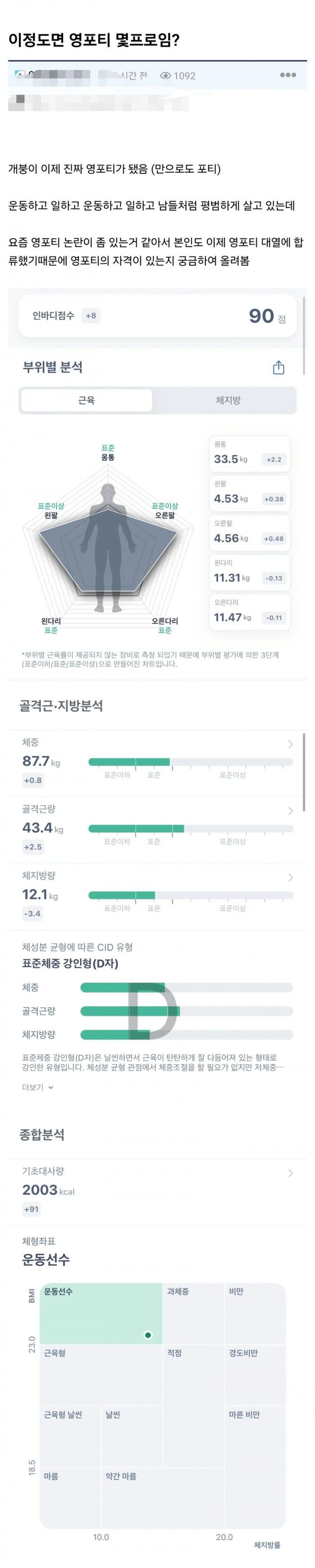This screenshot has height=1568, width=315.
Task: Click the 오른다리 11.47 kg card
Action: click(x=249, y=611)
